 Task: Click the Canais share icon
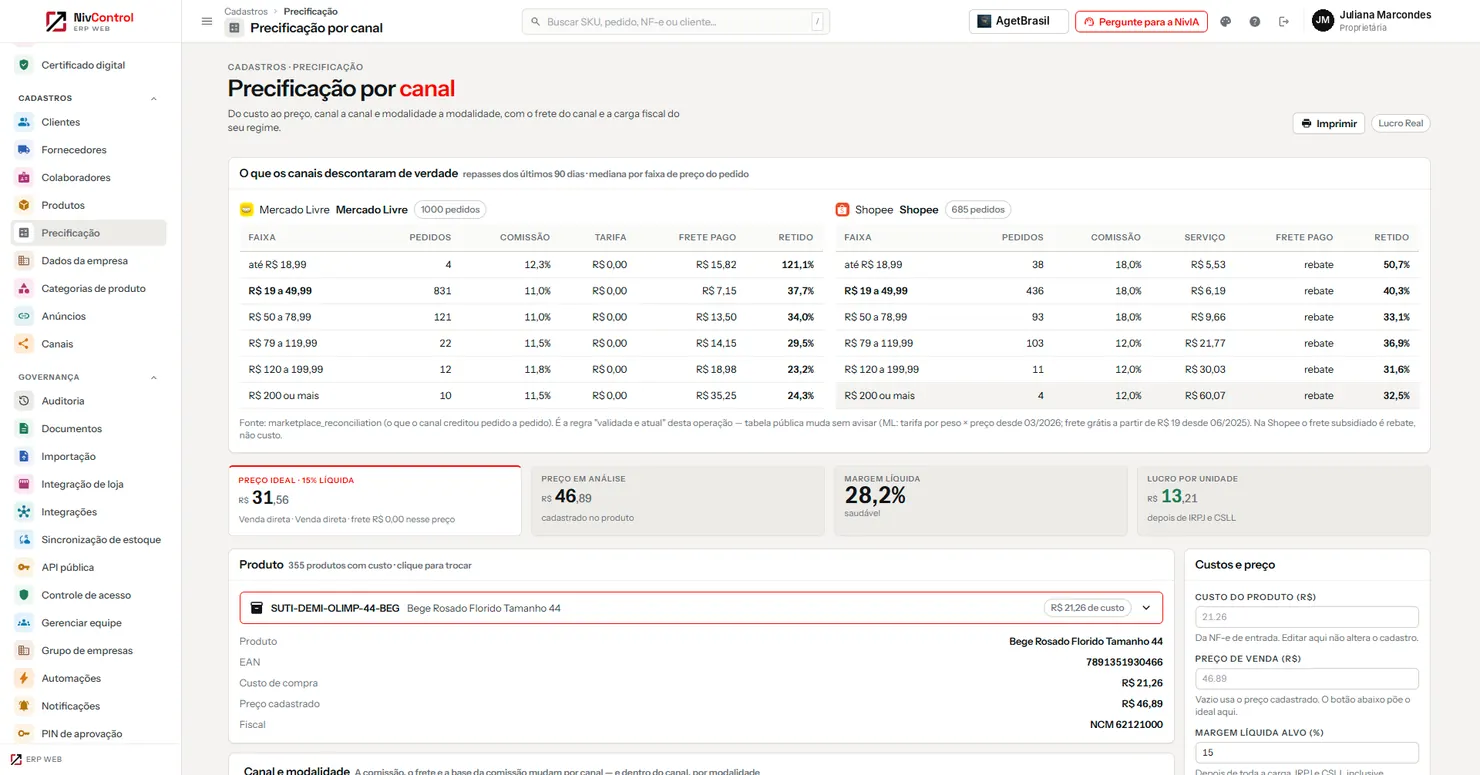point(24,344)
